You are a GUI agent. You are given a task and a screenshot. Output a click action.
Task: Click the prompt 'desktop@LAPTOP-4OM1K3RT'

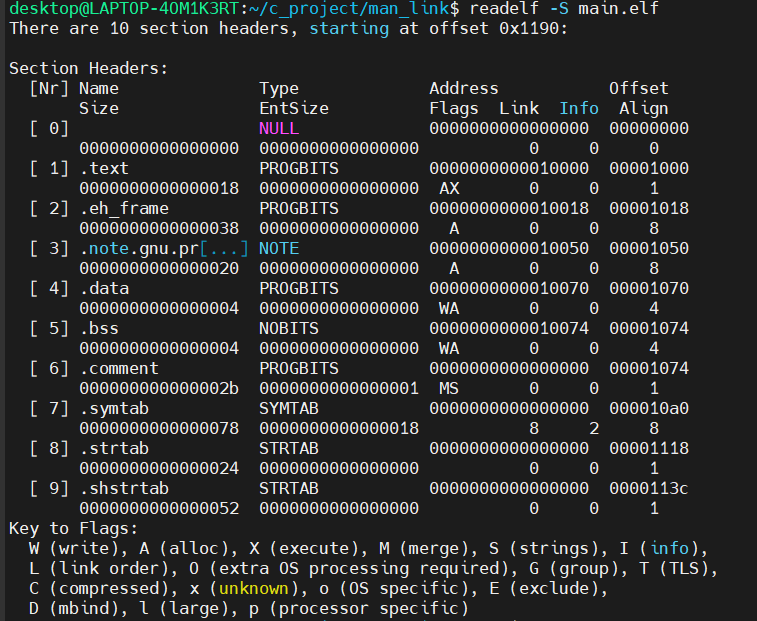pyautogui.click(x=124, y=8)
